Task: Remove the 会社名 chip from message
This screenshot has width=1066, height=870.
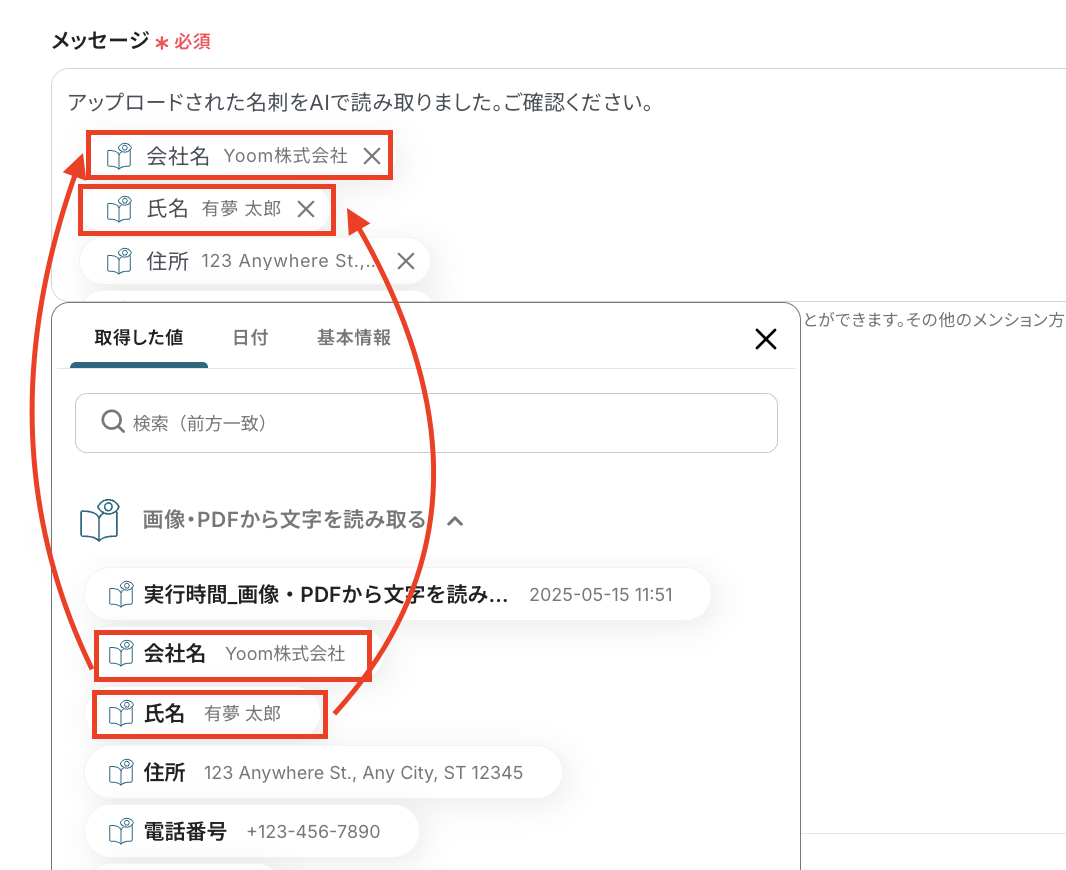Action: pos(372,156)
